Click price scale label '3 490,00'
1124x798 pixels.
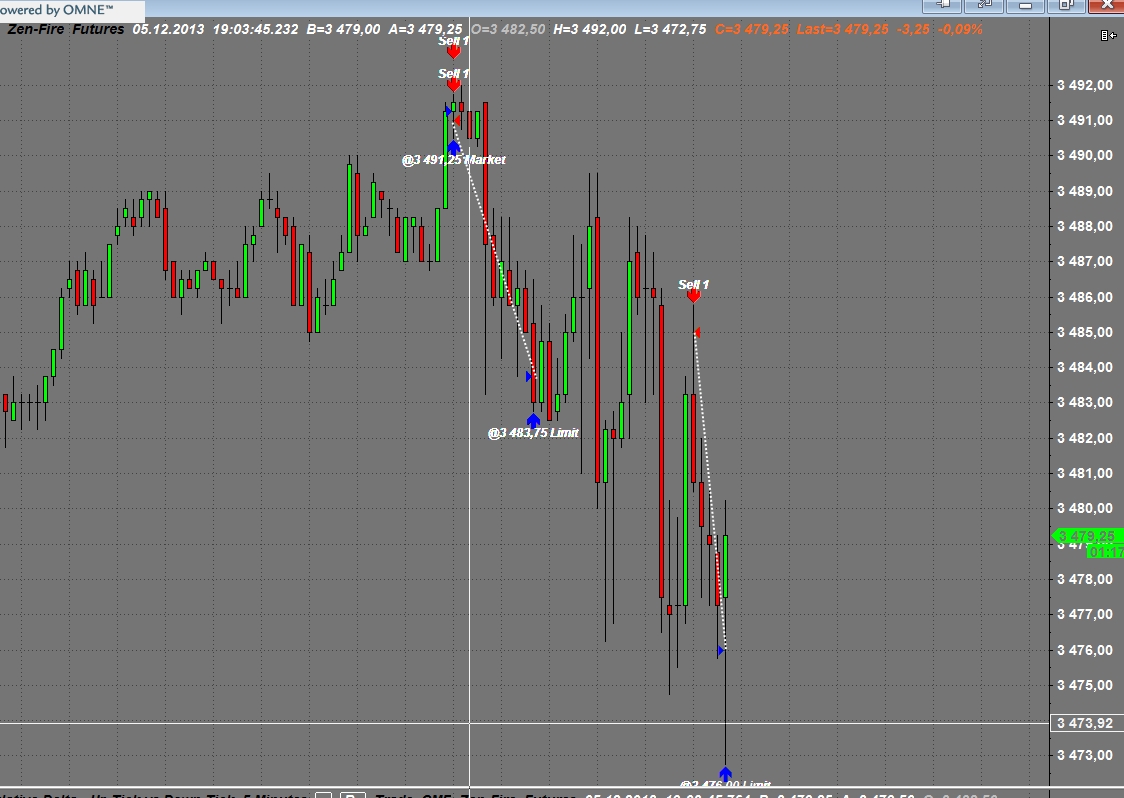coord(1085,156)
